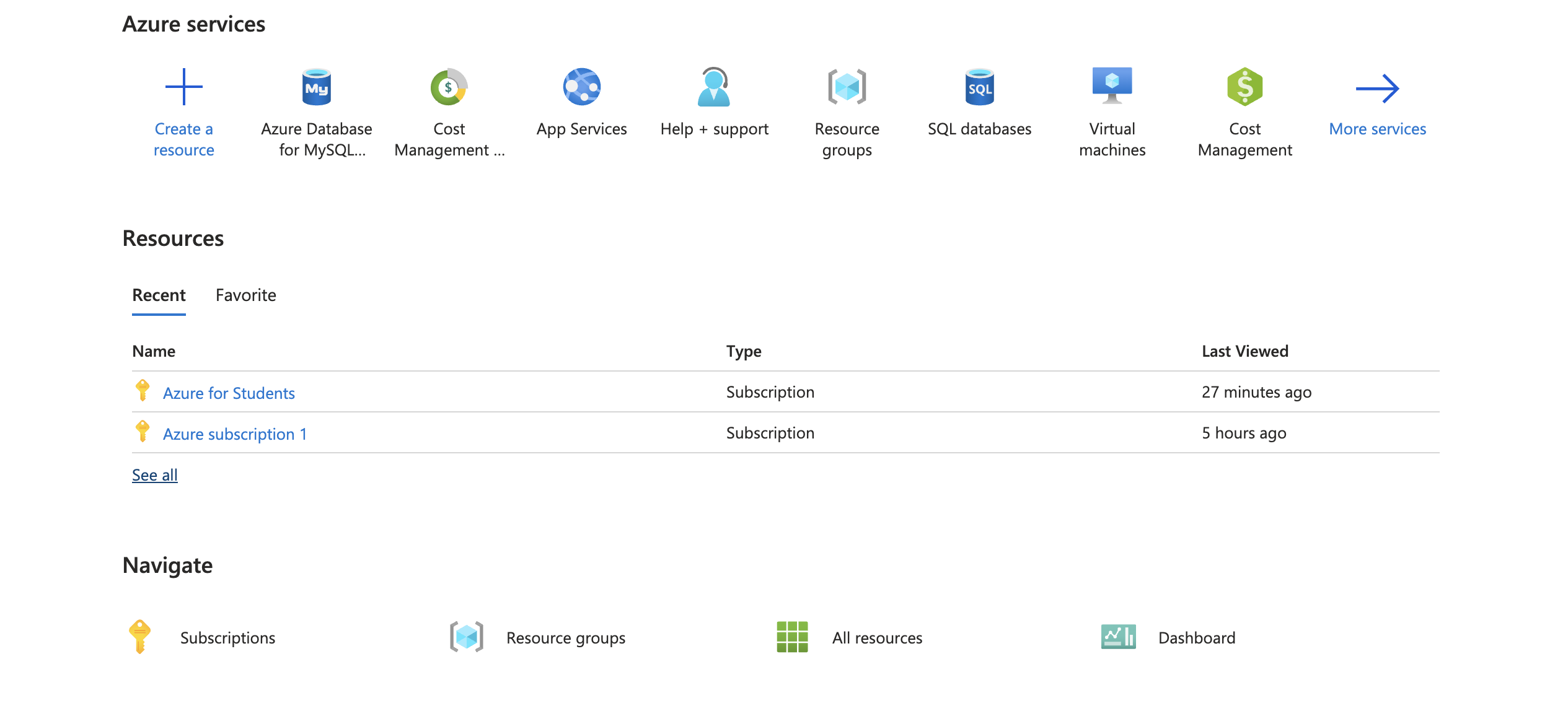
Task: Open the Help + support headset icon
Action: [714, 87]
